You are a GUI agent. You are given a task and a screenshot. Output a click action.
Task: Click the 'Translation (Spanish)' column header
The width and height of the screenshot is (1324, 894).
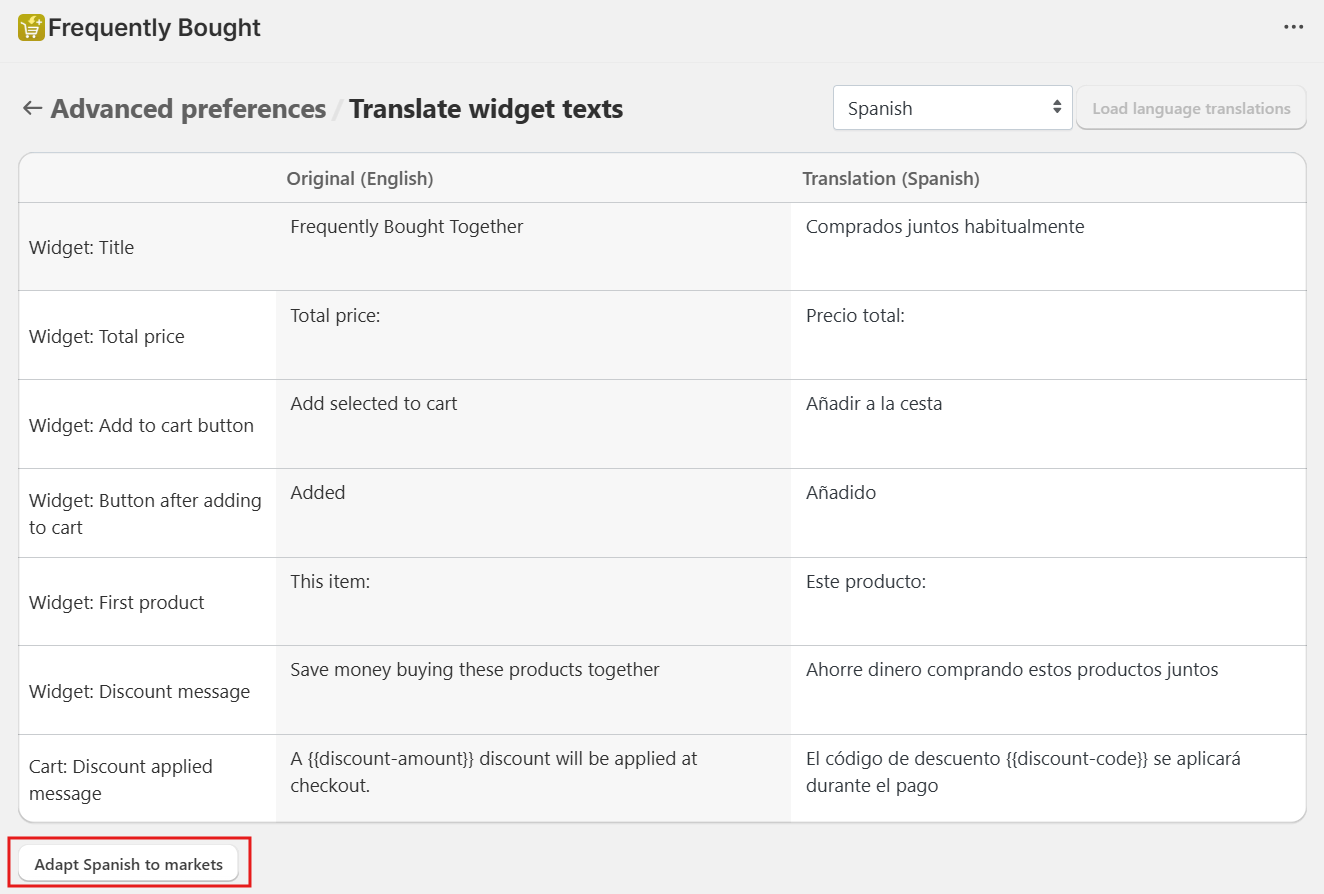pos(891,179)
